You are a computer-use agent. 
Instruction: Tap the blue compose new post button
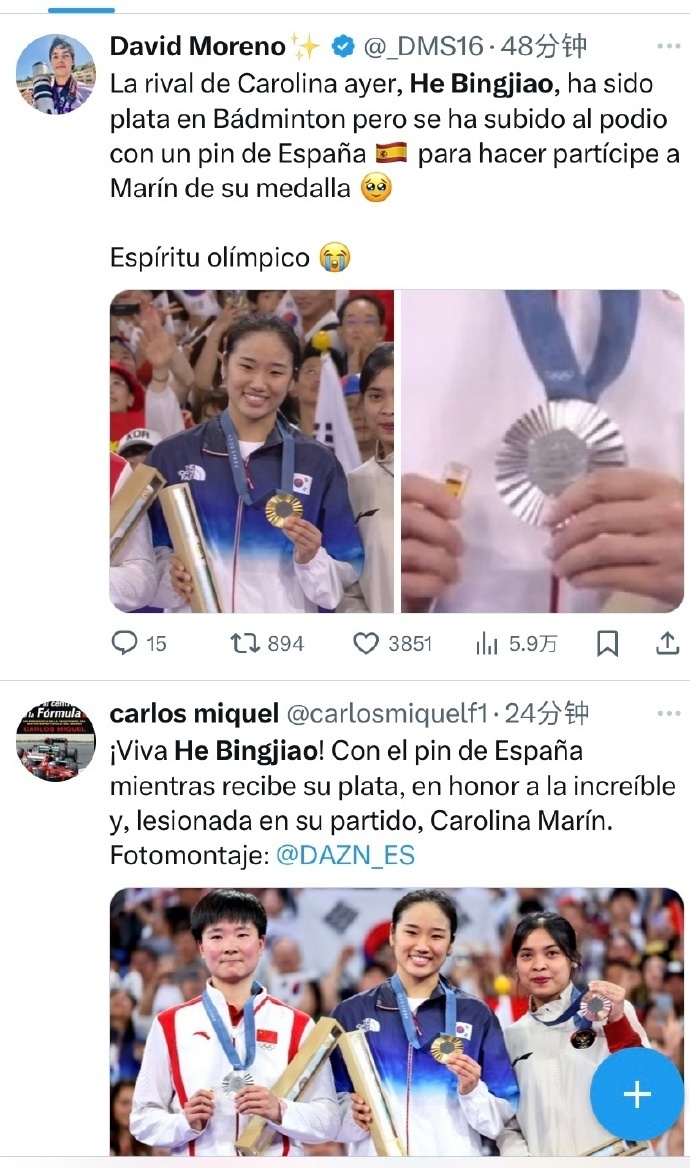[636, 1094]
